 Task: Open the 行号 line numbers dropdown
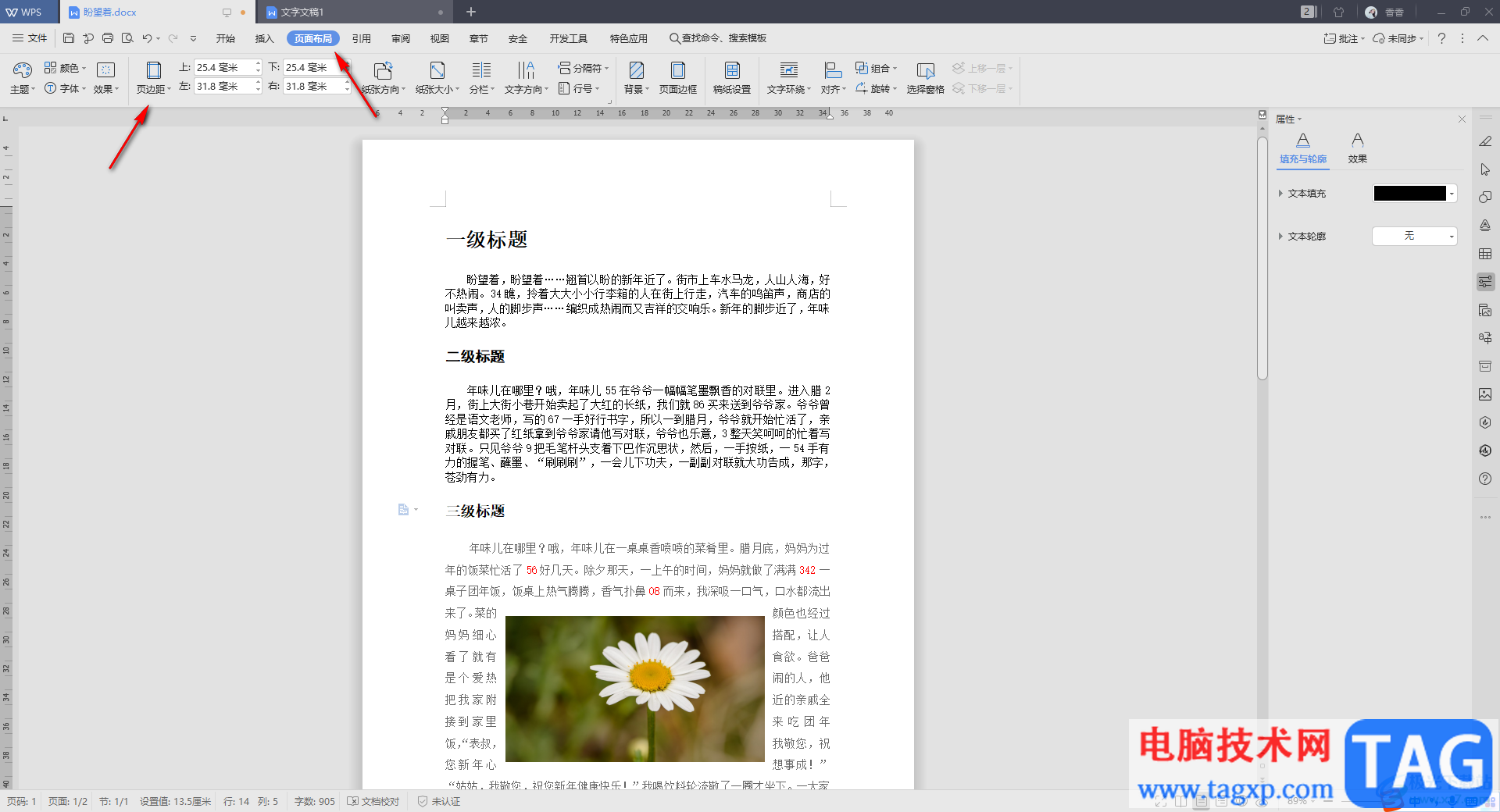(579, 88)
